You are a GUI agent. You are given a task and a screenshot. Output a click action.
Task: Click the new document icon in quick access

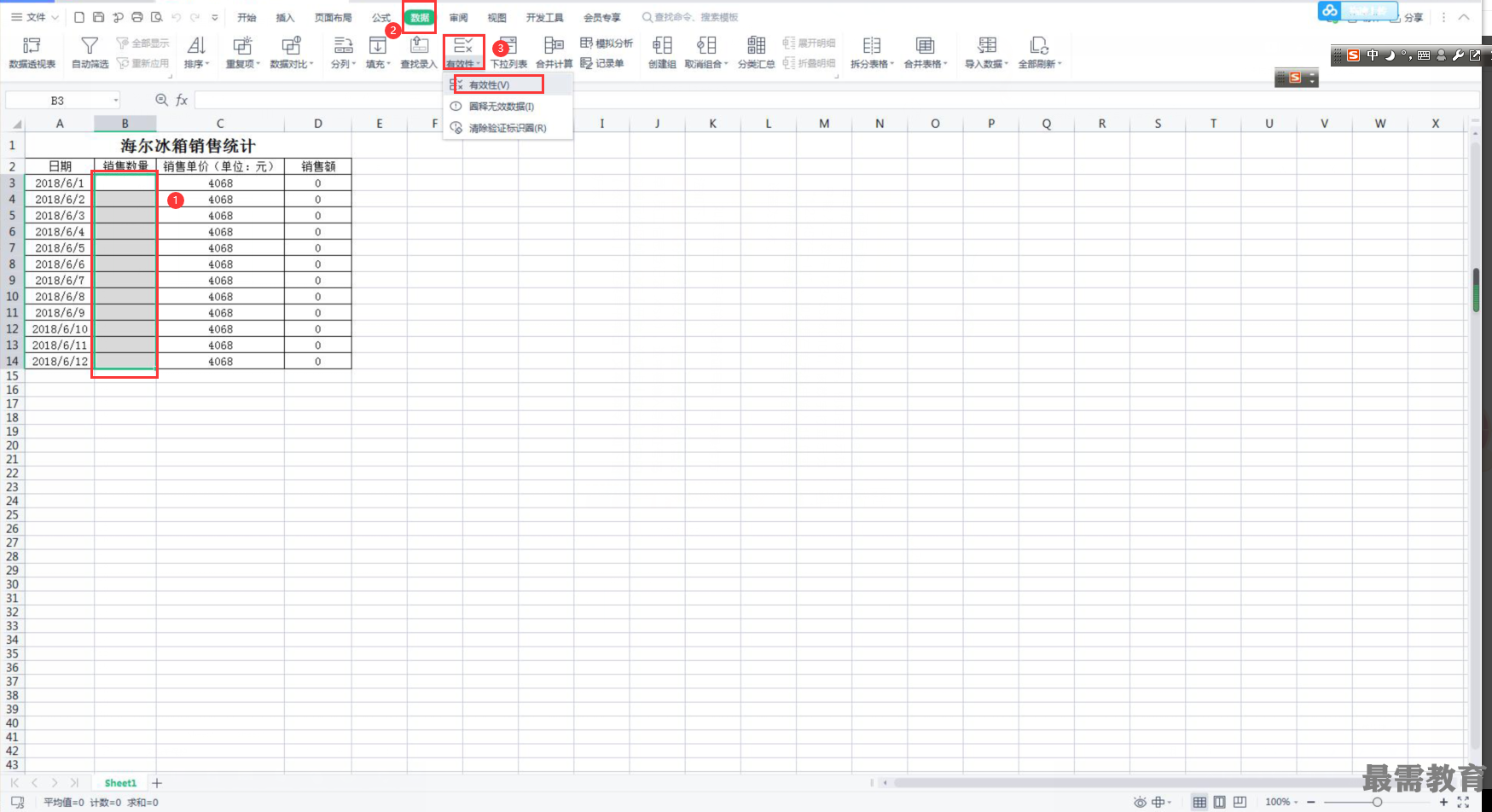[79, 17]
